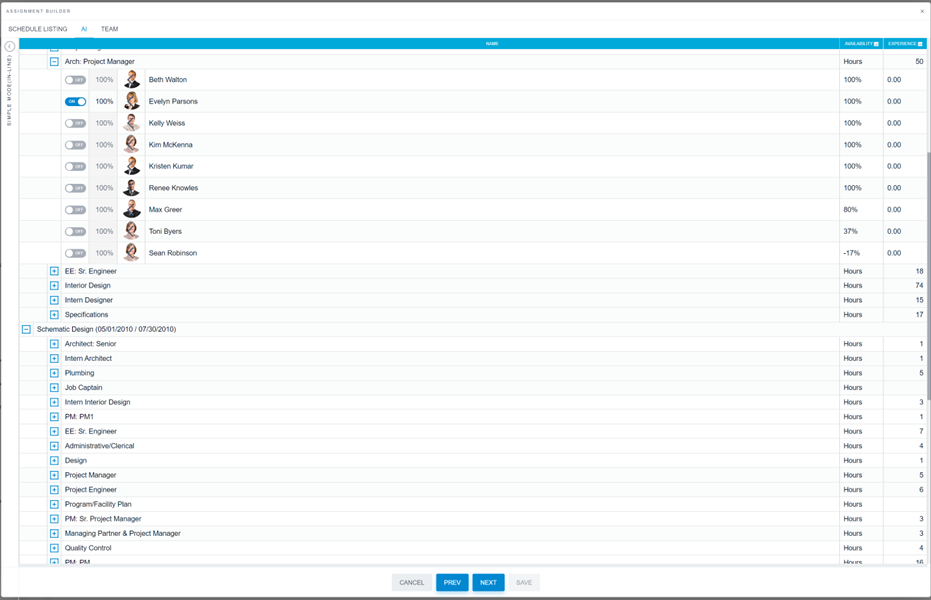Turn on Sean Robinson's toggle

click(x=76, y=252)
